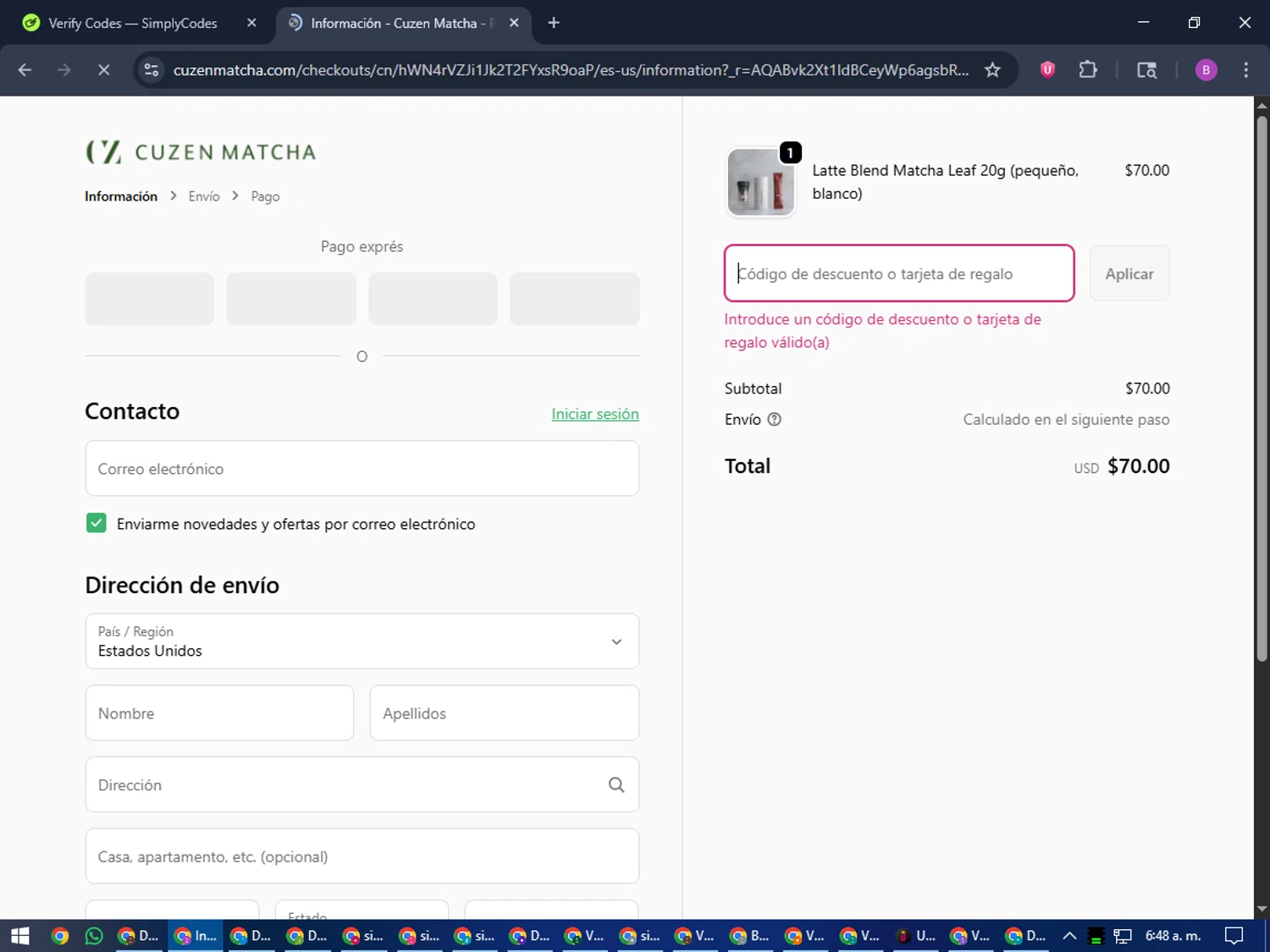Image resolution: width=1270 pixels, height=952 pixels.
Task: Open the network icon in system tray
Action: click(x=1123, y=935)
